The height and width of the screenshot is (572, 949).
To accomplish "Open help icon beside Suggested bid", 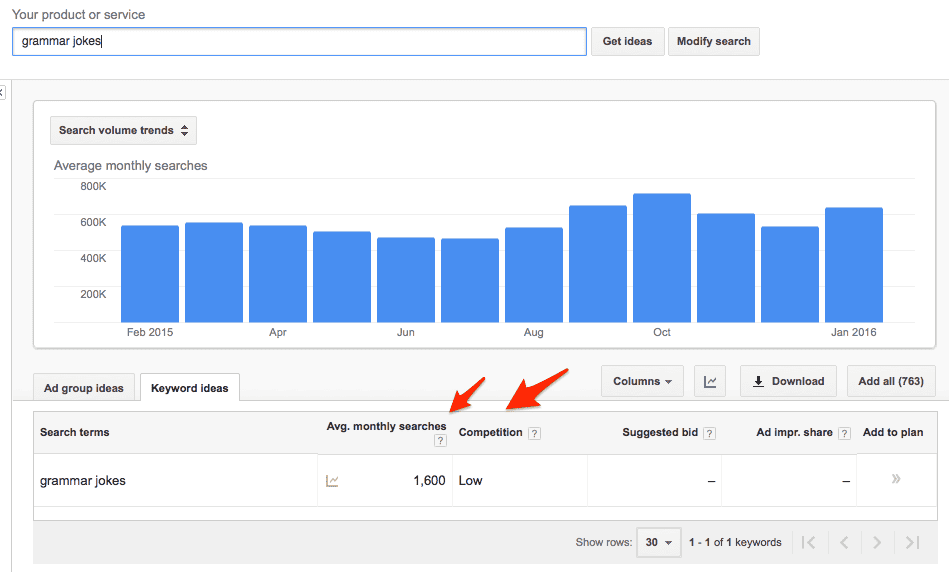I will 709,433.
